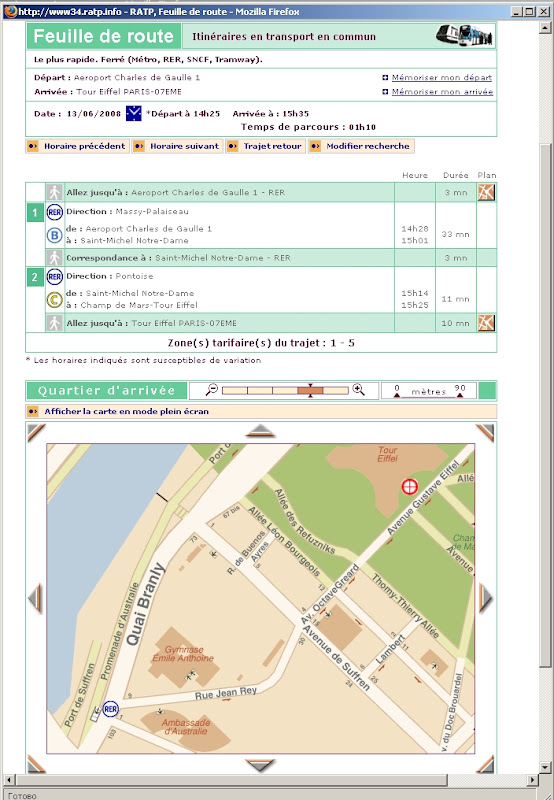Click the Horaire suivant button

tap(178, 146)
